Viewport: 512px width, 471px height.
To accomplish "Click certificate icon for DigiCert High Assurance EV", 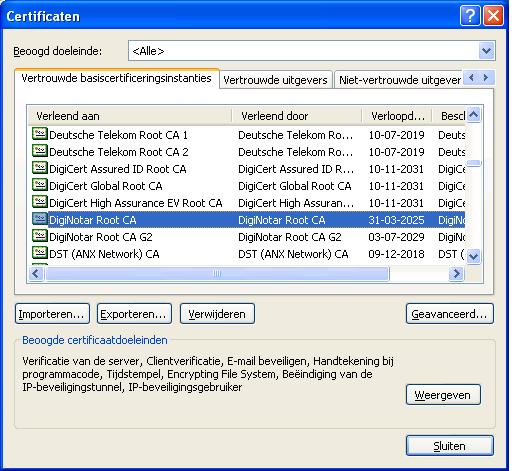I will [x=40, y=202].
